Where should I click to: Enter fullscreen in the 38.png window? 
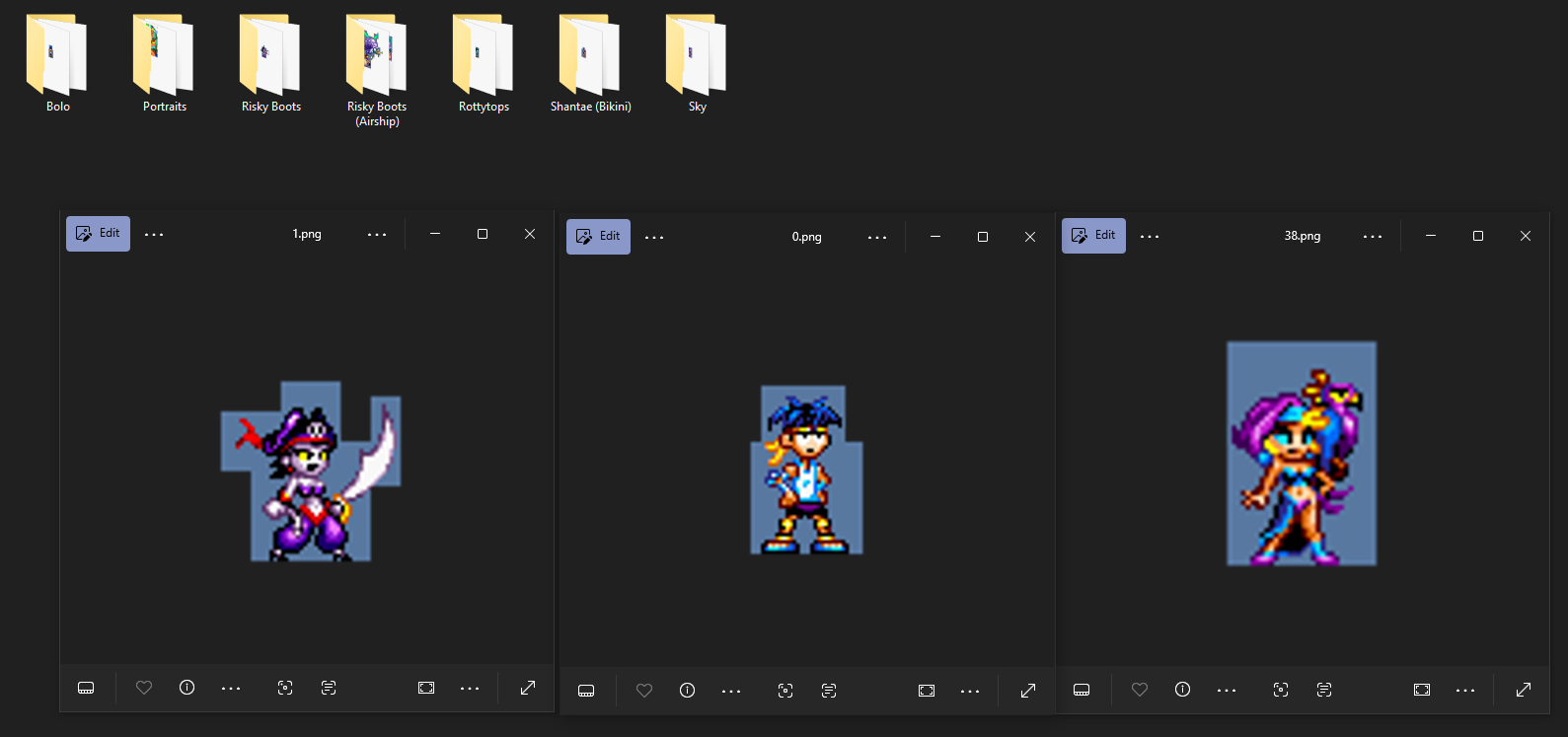1524,690
